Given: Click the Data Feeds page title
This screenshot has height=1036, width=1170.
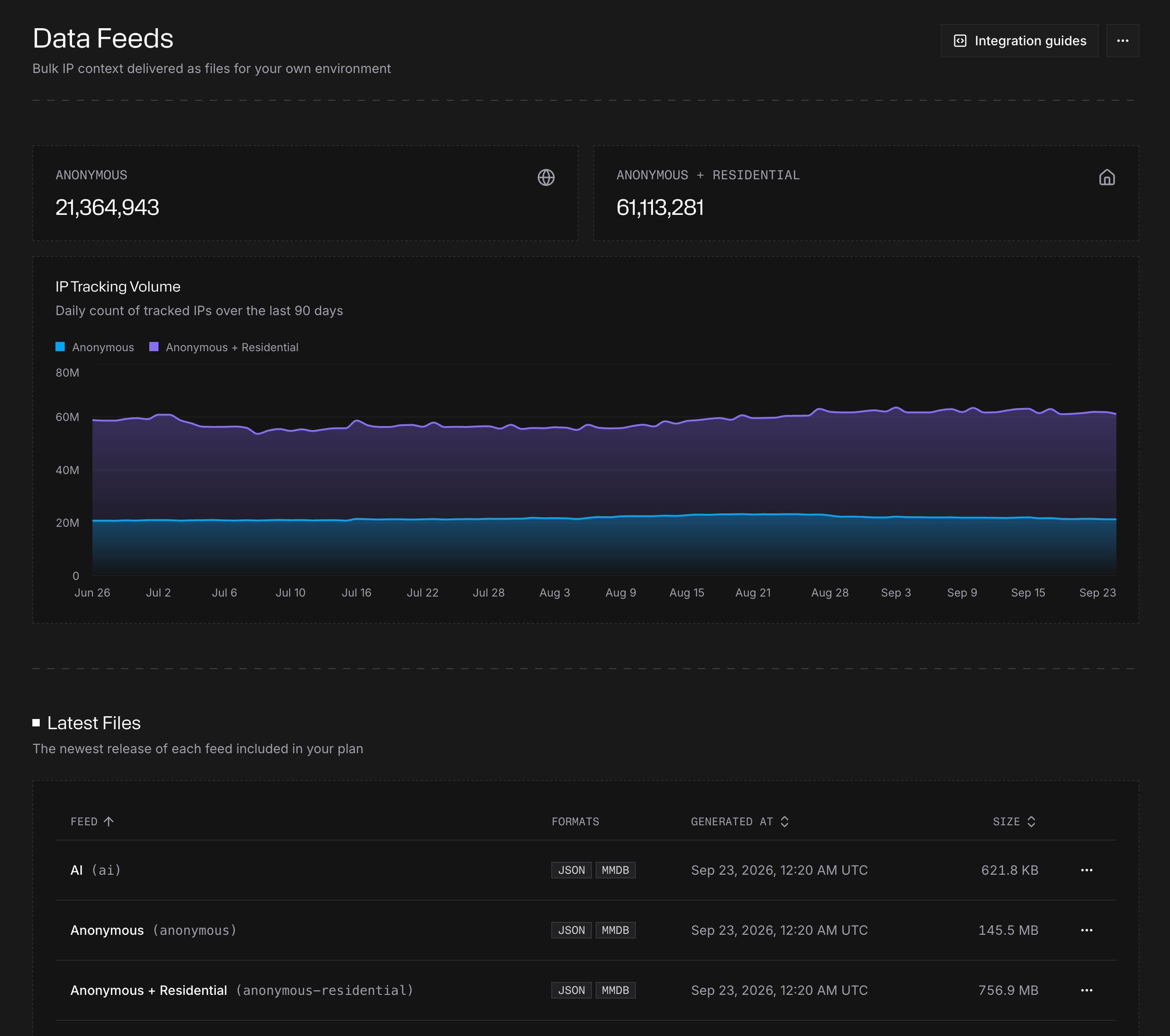Looking at the screenshot, I should coord(103,38).
